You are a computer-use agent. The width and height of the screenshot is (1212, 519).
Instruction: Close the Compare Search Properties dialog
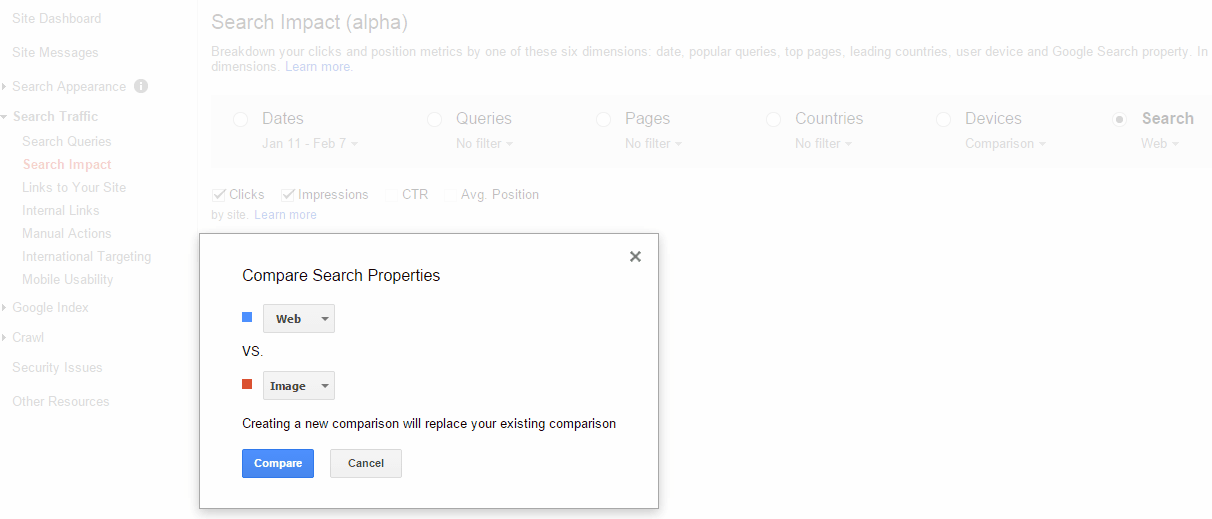click(635, 256)
